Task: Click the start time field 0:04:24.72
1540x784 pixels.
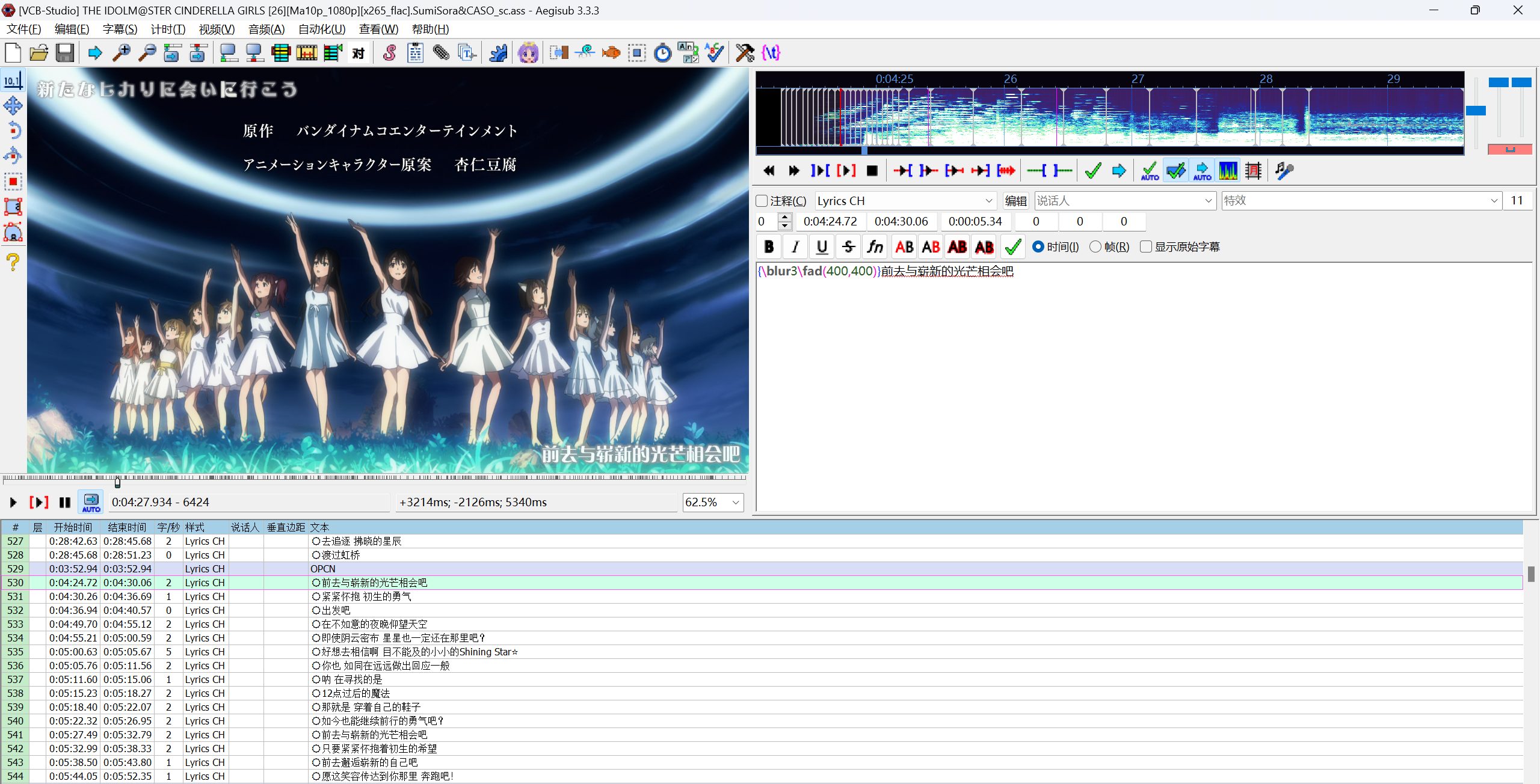Action: [830, 222]
